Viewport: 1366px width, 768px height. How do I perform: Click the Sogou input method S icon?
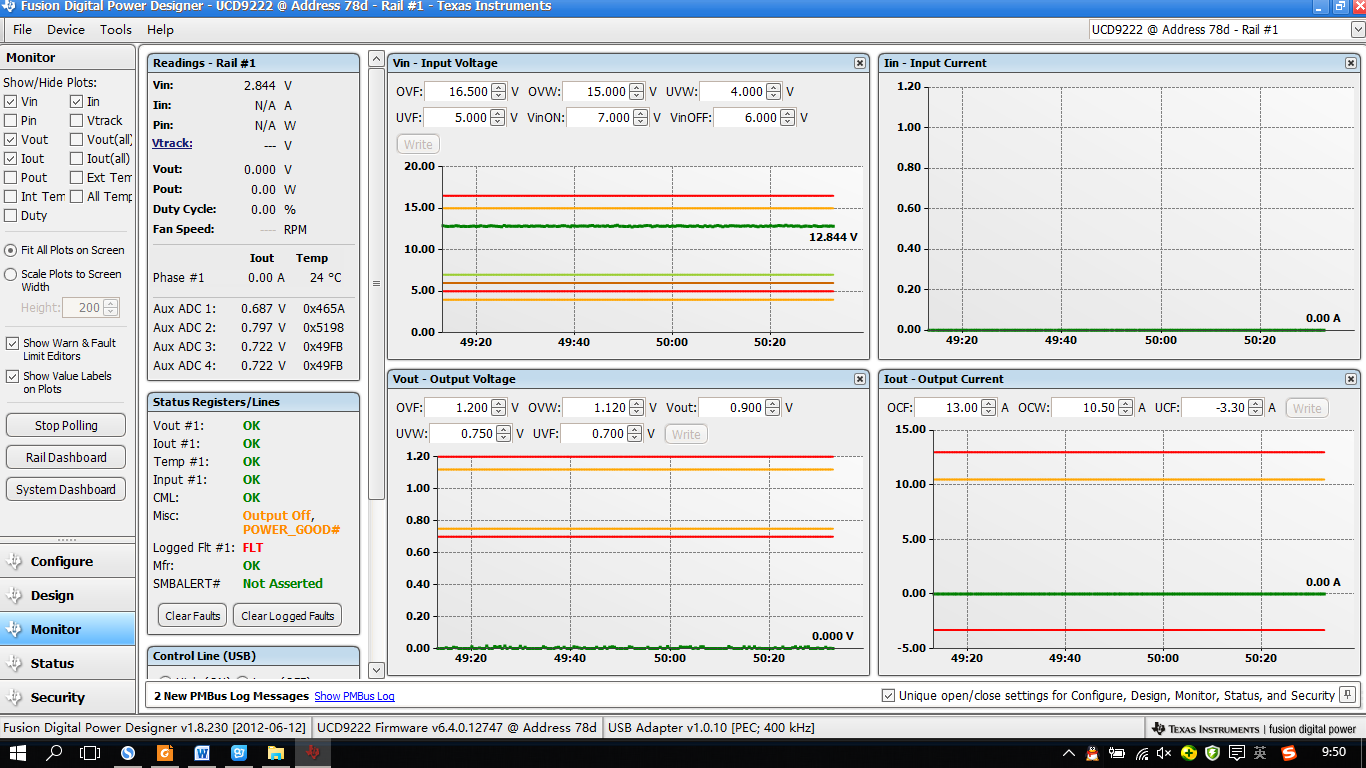click(x=1289, y=752)
